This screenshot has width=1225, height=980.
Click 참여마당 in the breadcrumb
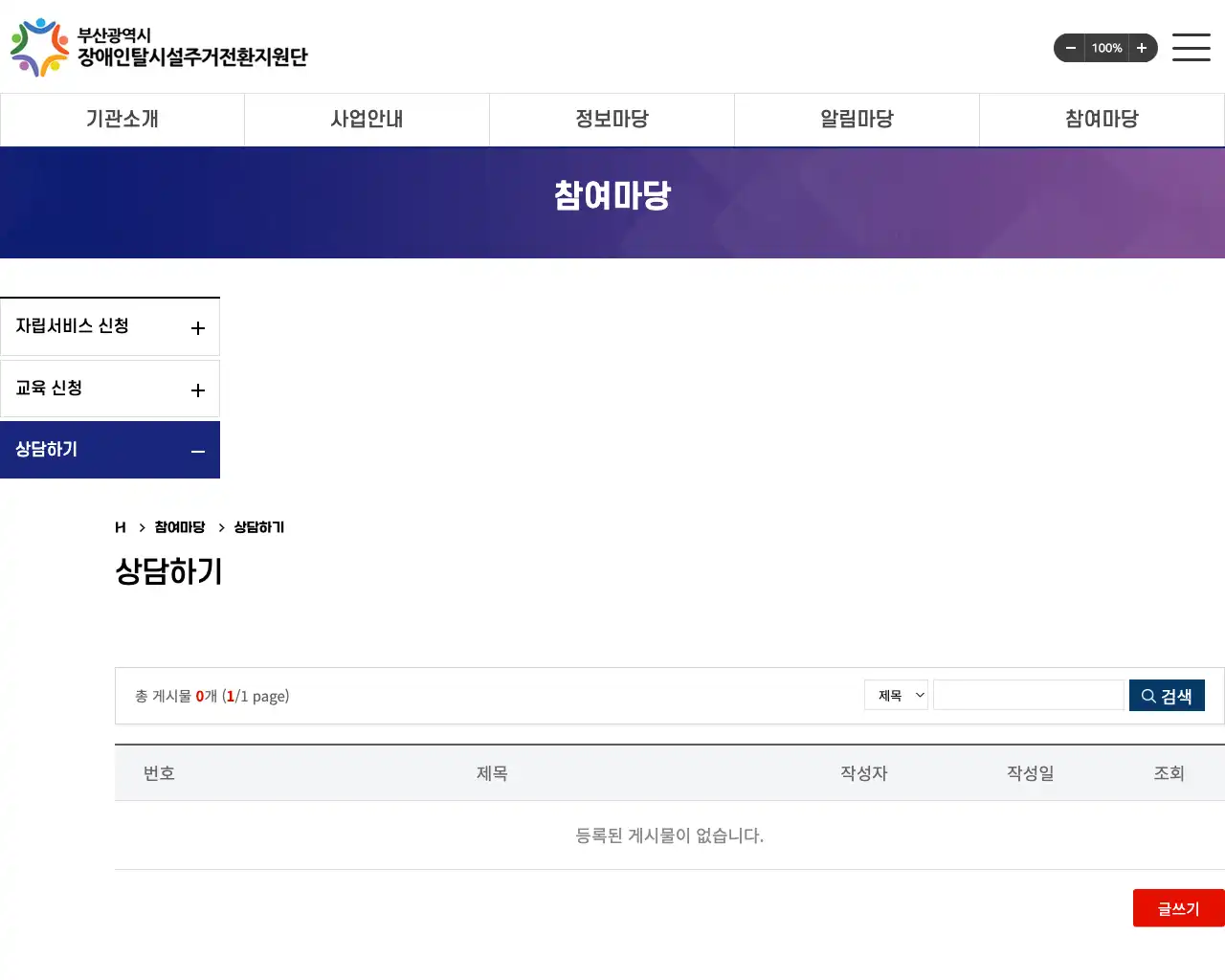pyautogui.click(x=180, y=527)
